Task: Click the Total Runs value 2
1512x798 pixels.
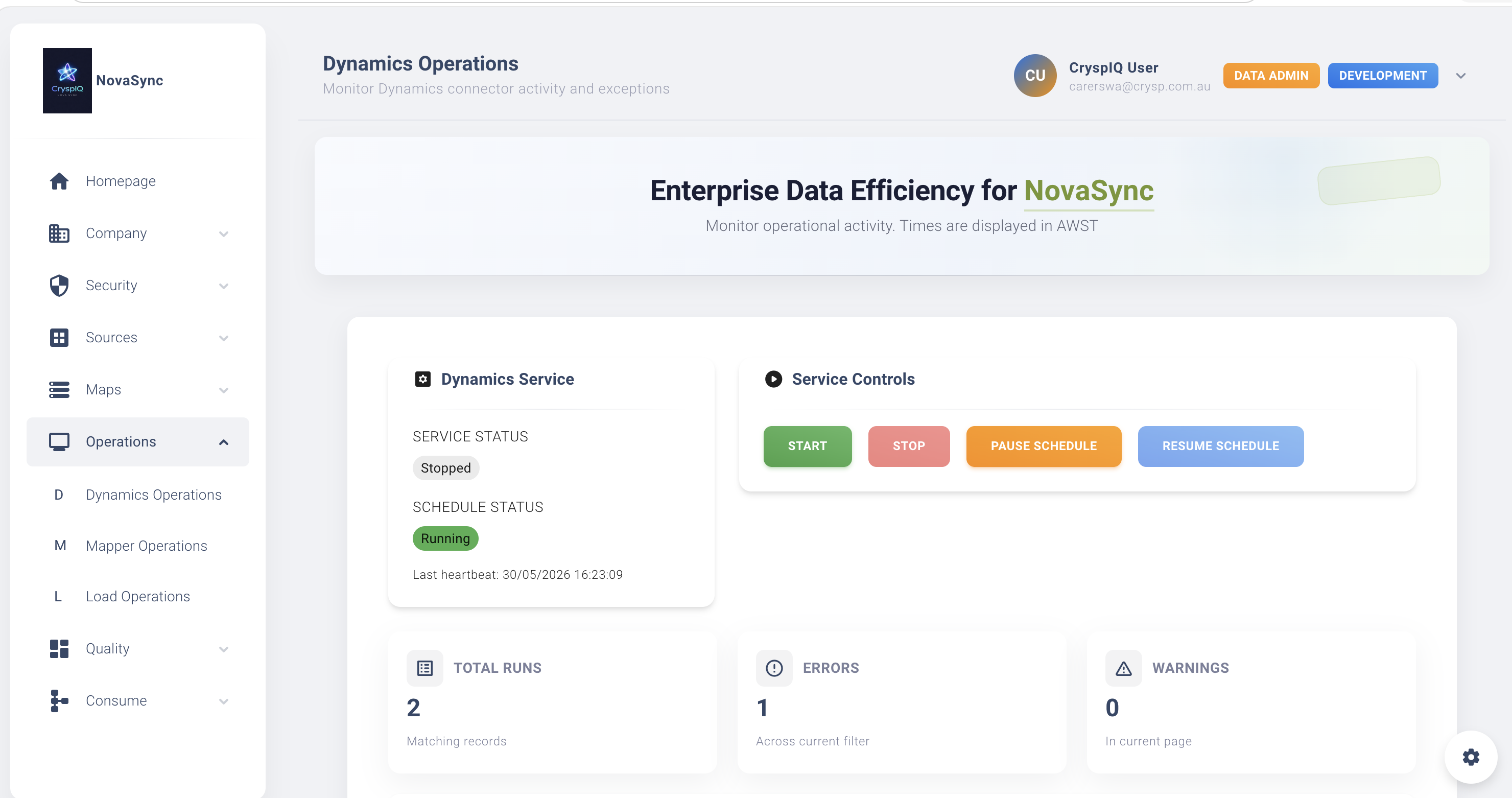Action: (x=413, y=708)
